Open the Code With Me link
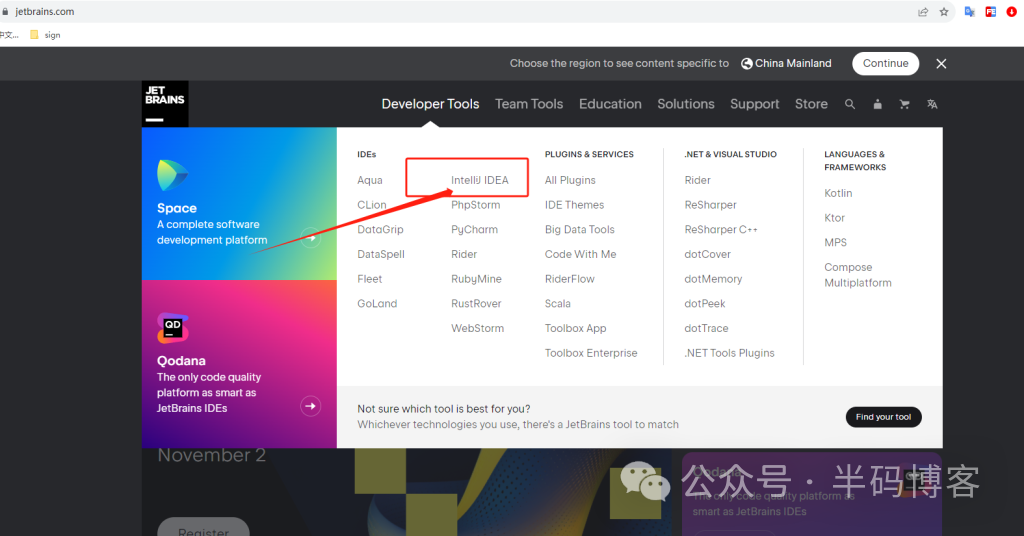The image size is (1024, 536). [x=581, y=255]
